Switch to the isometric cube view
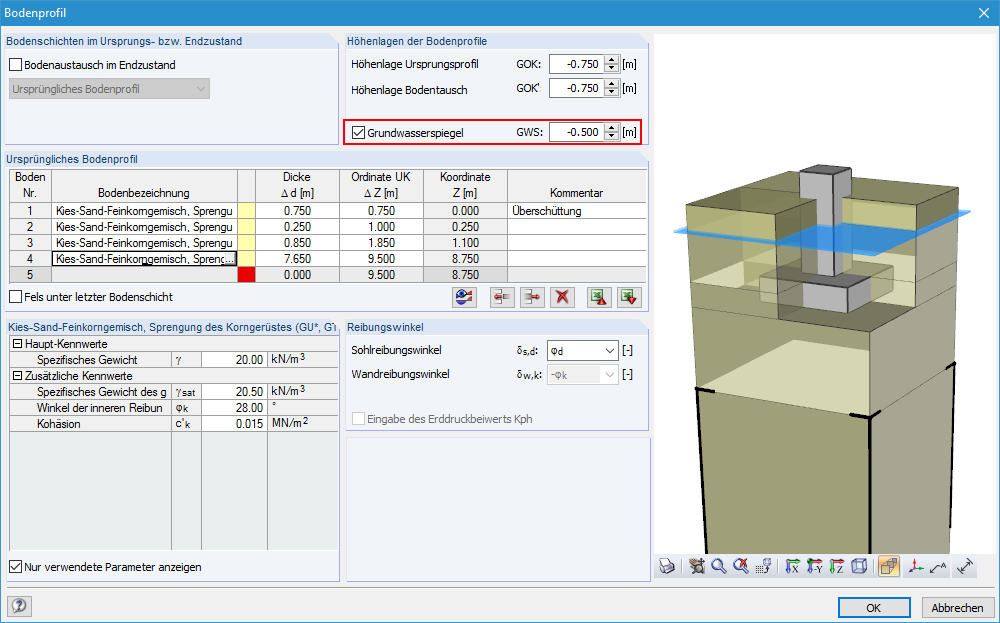1000x623 pixels. [859, 566]
